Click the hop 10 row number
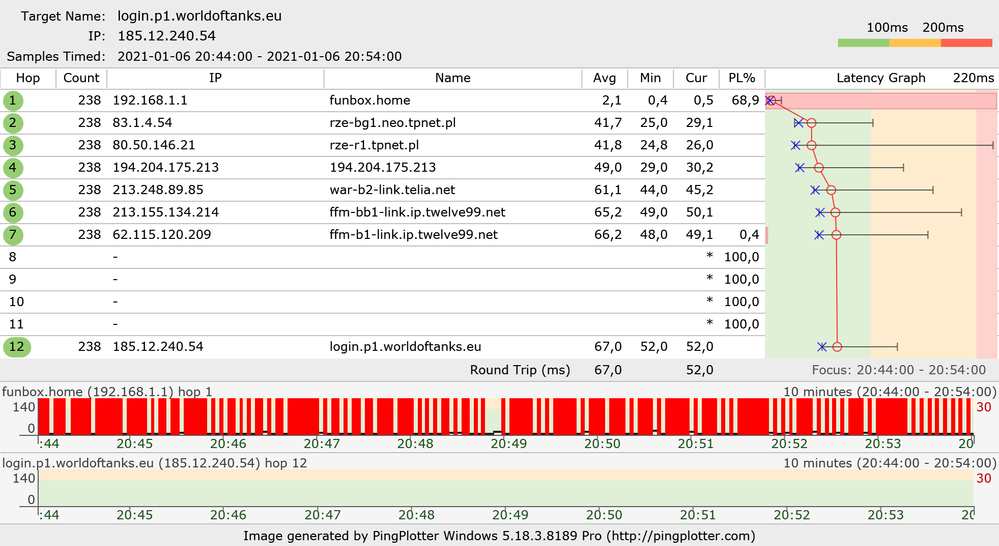This screenshot has height=546, width=999. [17, 302]
